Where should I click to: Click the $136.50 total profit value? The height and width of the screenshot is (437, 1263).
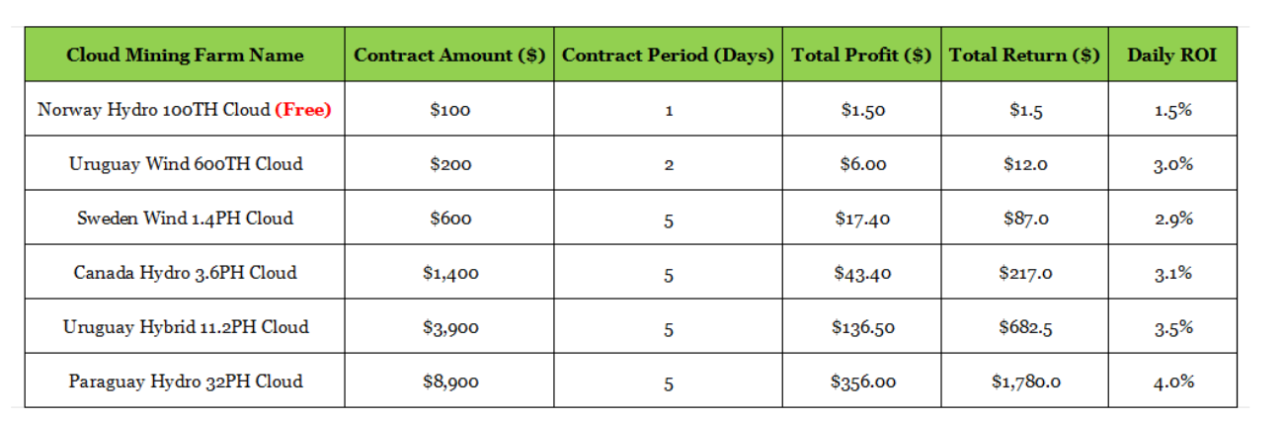coord(862,327)
